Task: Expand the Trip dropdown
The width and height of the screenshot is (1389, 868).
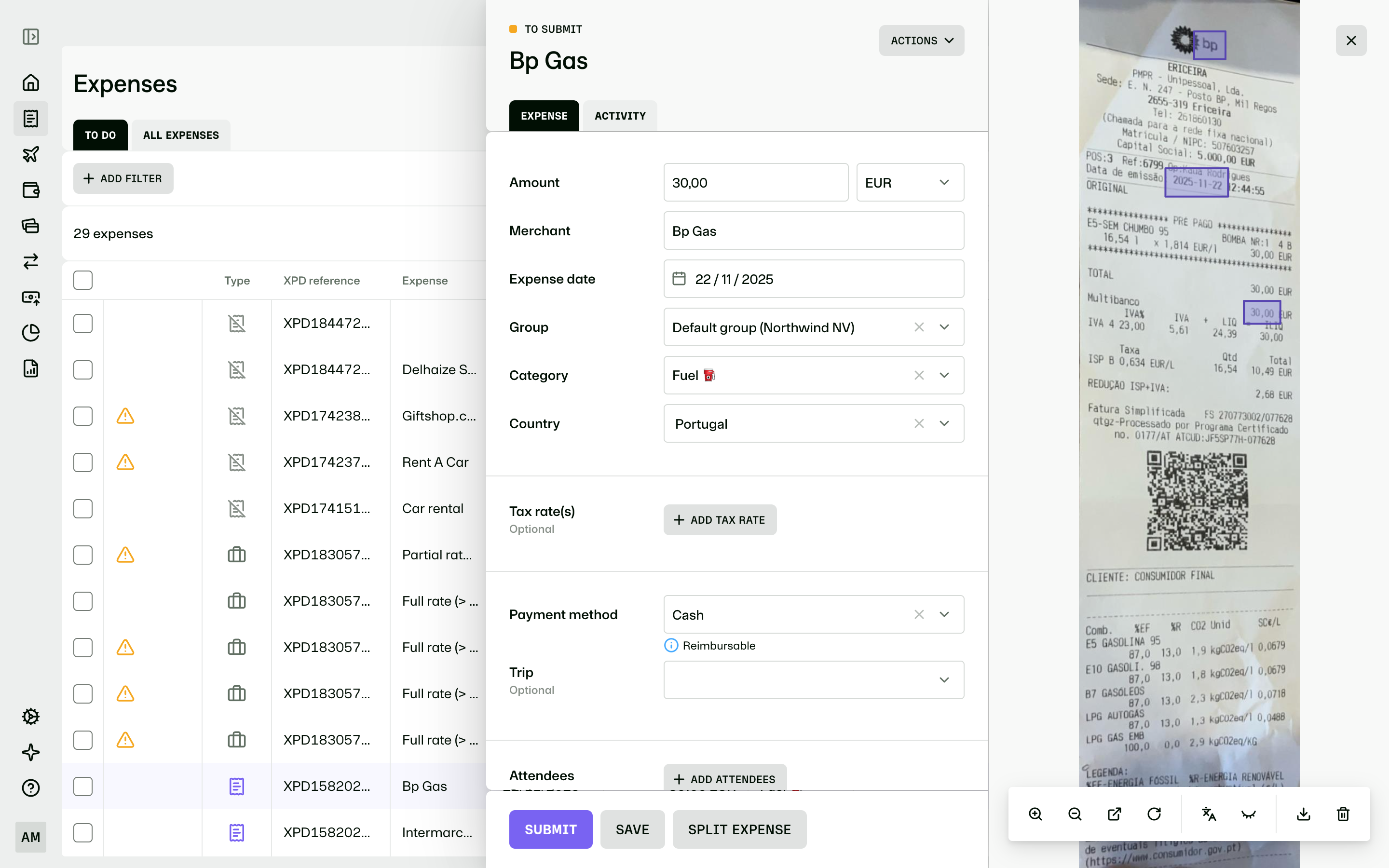Action: click(x=814, y=680)
